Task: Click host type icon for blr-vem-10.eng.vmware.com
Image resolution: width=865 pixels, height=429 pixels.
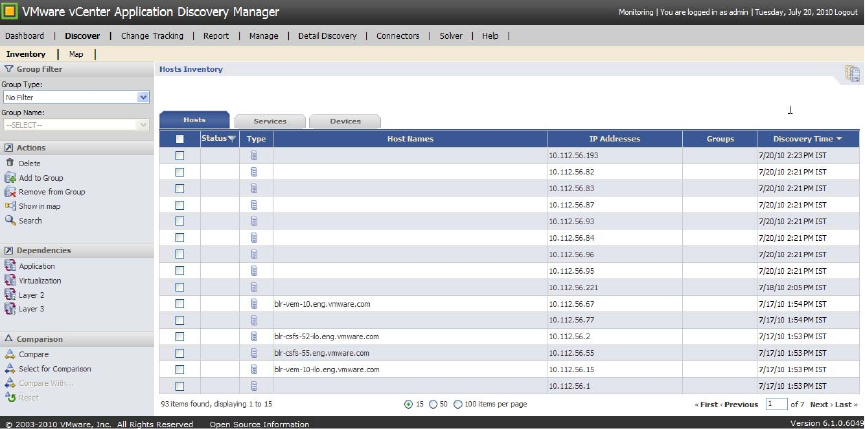Action: click(x=254, y=304)
